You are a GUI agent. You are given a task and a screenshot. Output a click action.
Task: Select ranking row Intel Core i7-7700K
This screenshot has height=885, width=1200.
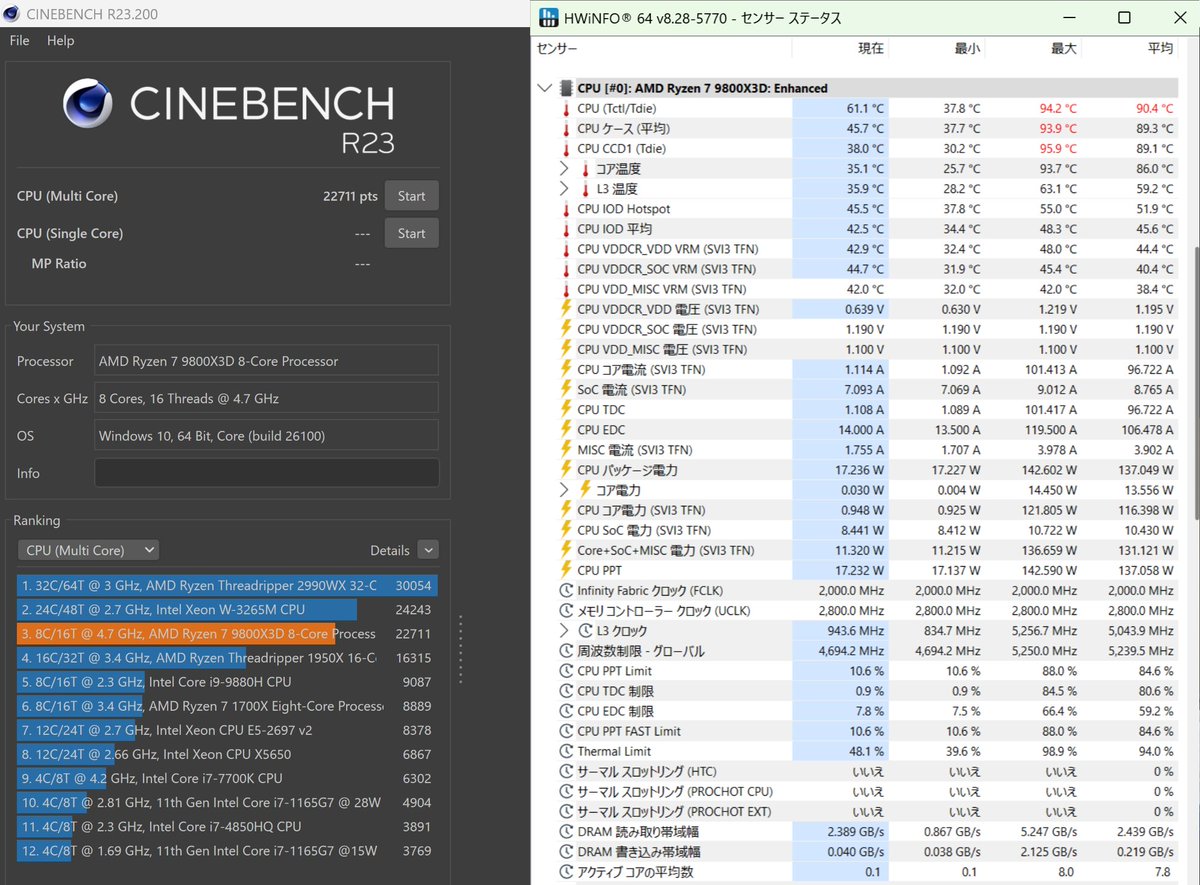[x=227, y=778]
